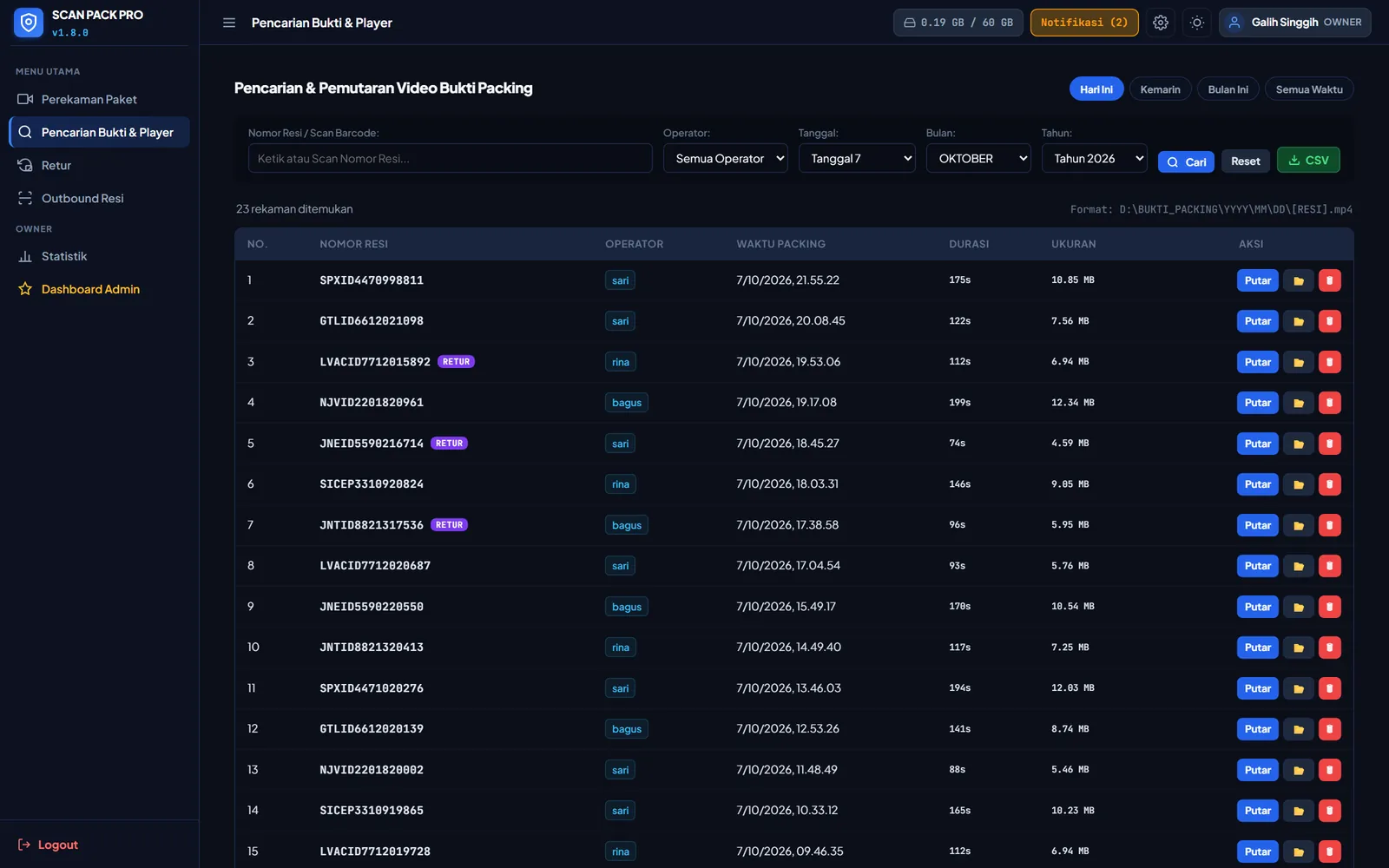Click the Logout link
Viewport: 1389px width, 868px height.
pos(49,845)
